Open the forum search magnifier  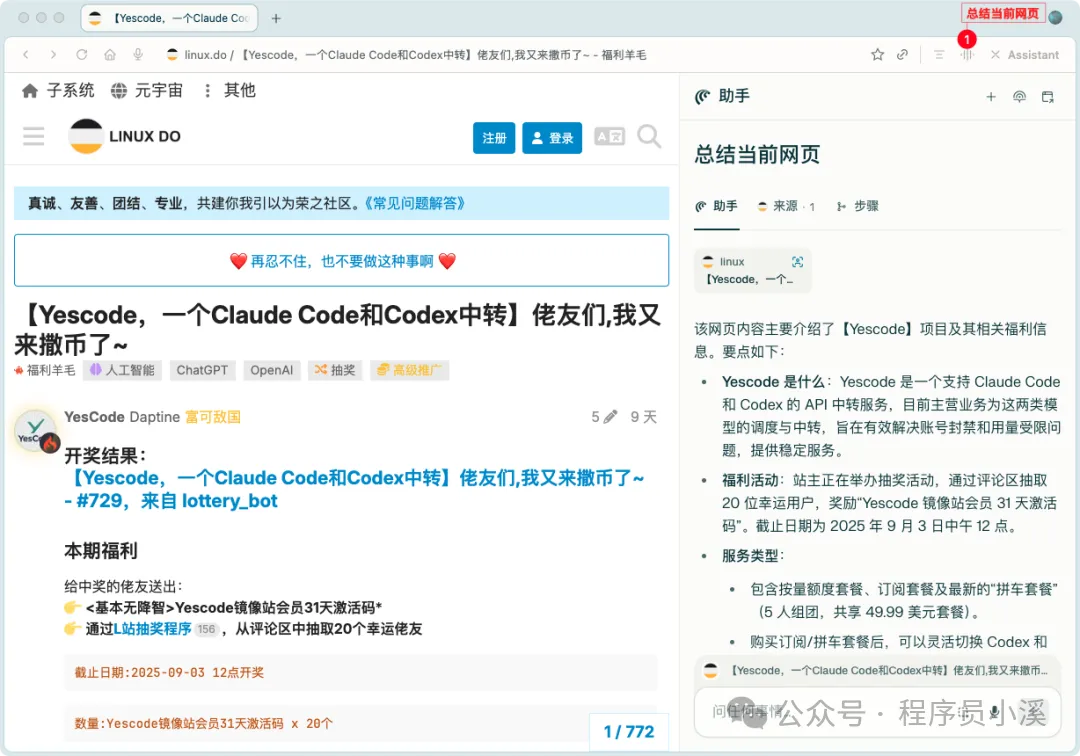(649, 136)
